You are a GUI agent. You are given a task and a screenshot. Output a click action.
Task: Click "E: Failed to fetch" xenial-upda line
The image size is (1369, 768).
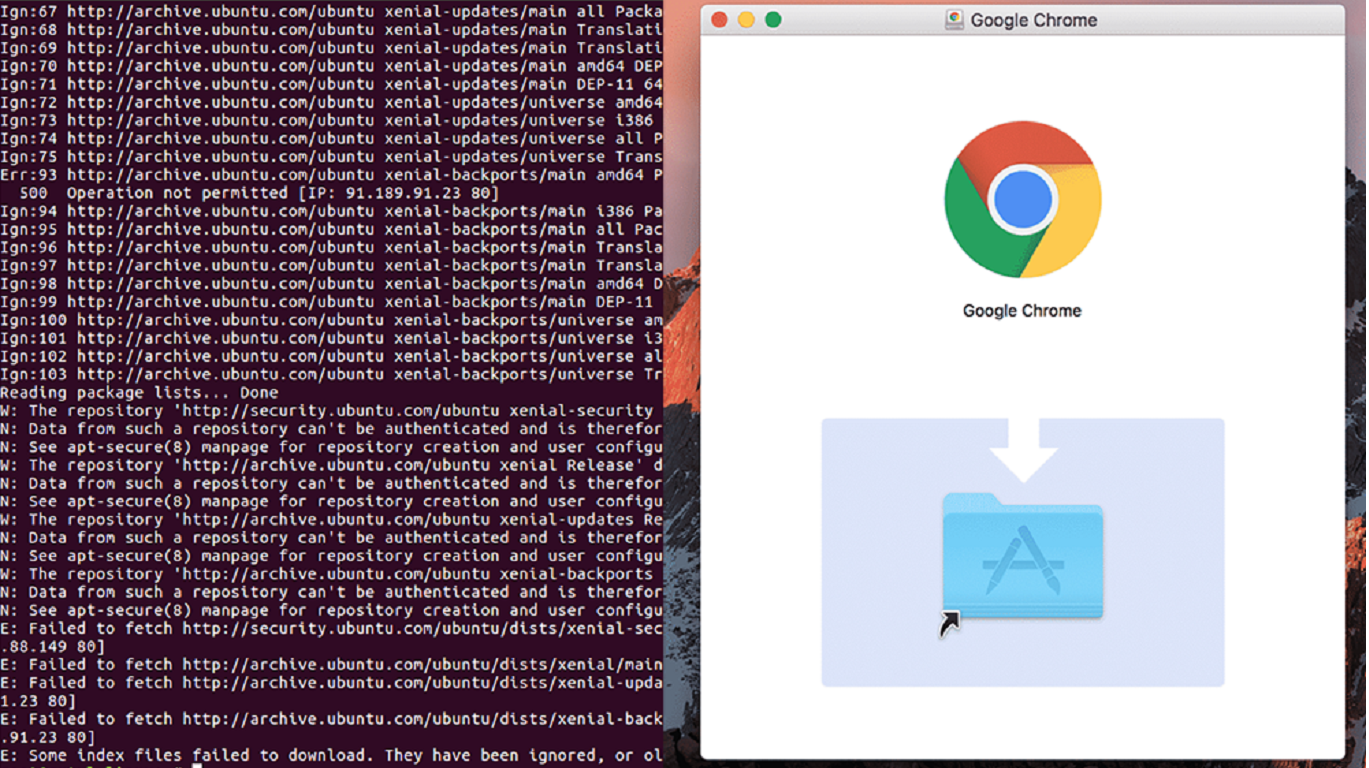[x=331, y=682]
